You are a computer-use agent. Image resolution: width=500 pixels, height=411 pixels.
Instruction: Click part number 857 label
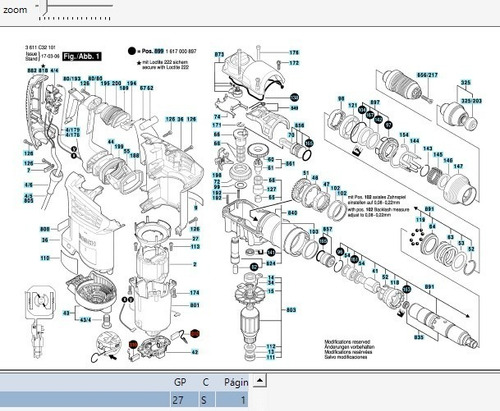tap(328, 229)
